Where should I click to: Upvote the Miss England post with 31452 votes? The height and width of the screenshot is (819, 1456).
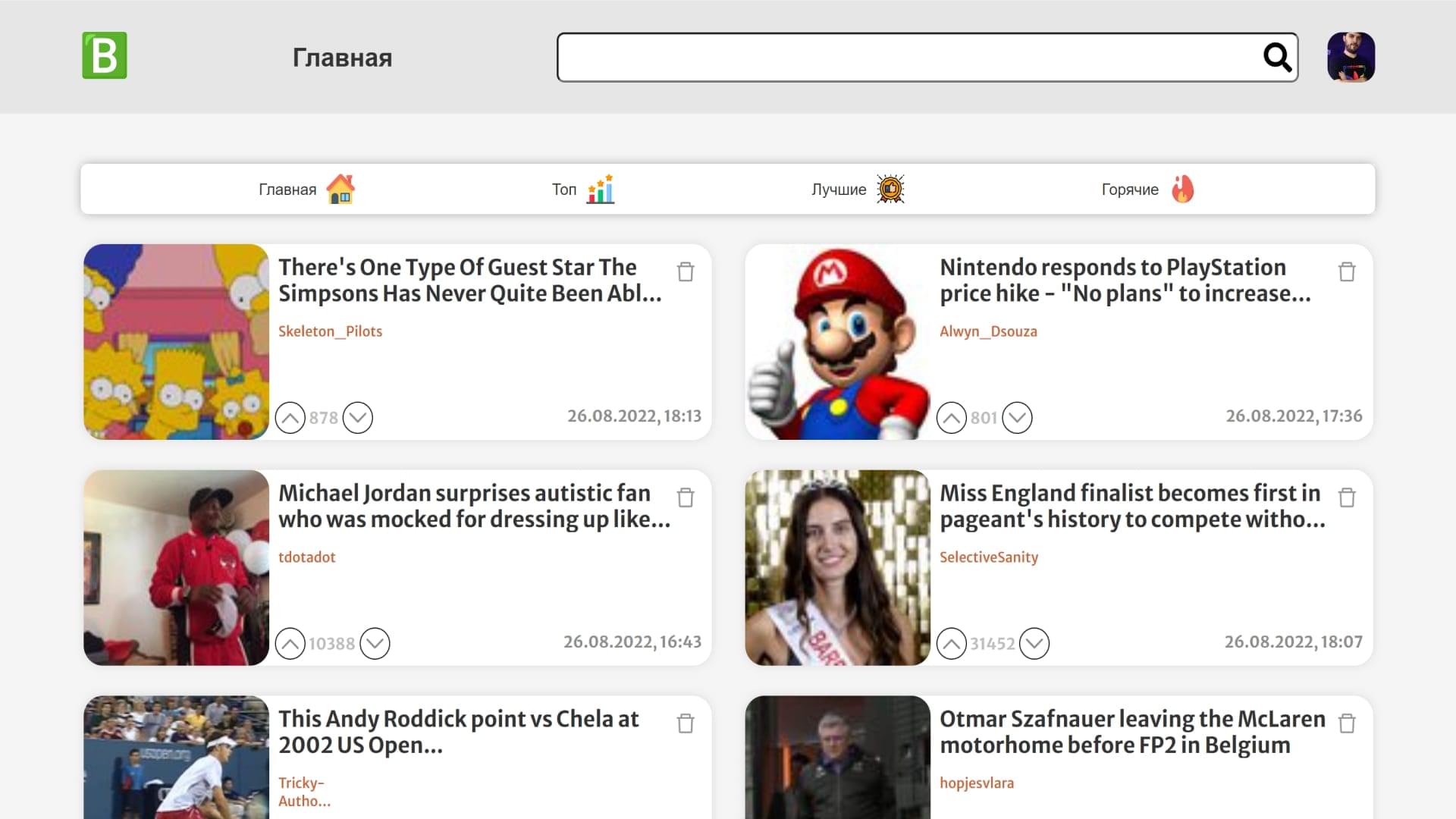[x=951, y=644]
